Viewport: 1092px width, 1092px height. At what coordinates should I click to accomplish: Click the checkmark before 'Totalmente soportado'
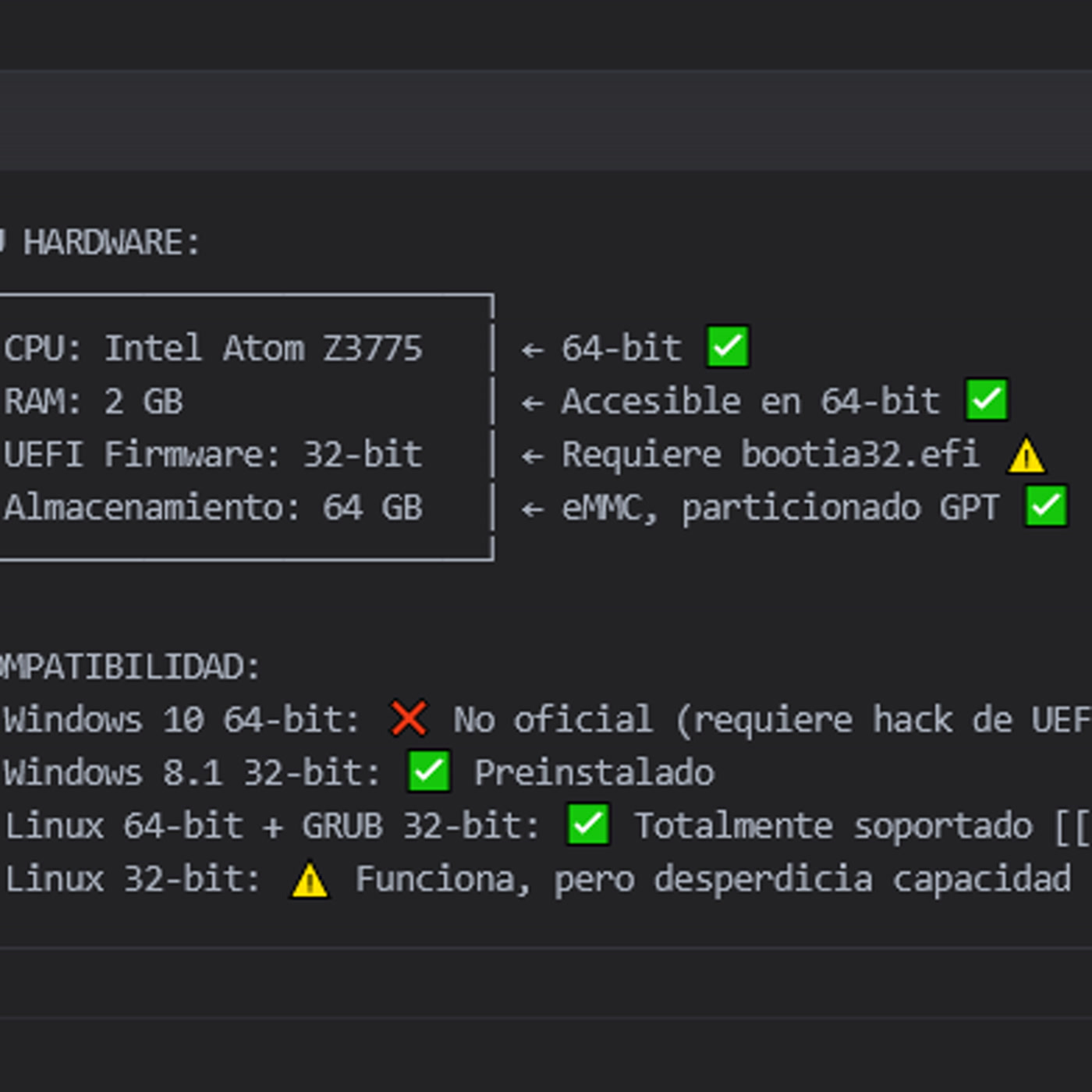click(x=588, y=824)
